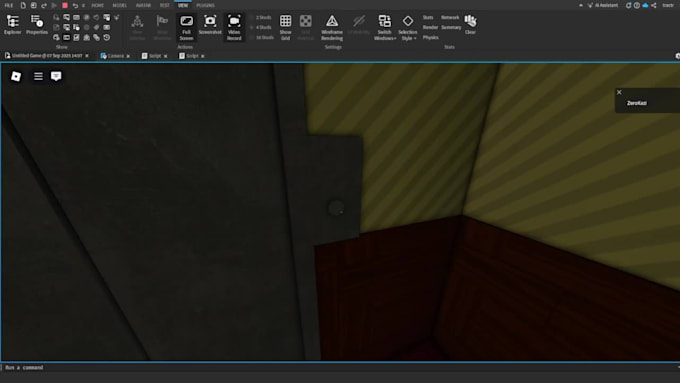
Task: Open the FILE menu
Action: click(x=9, y=5)
